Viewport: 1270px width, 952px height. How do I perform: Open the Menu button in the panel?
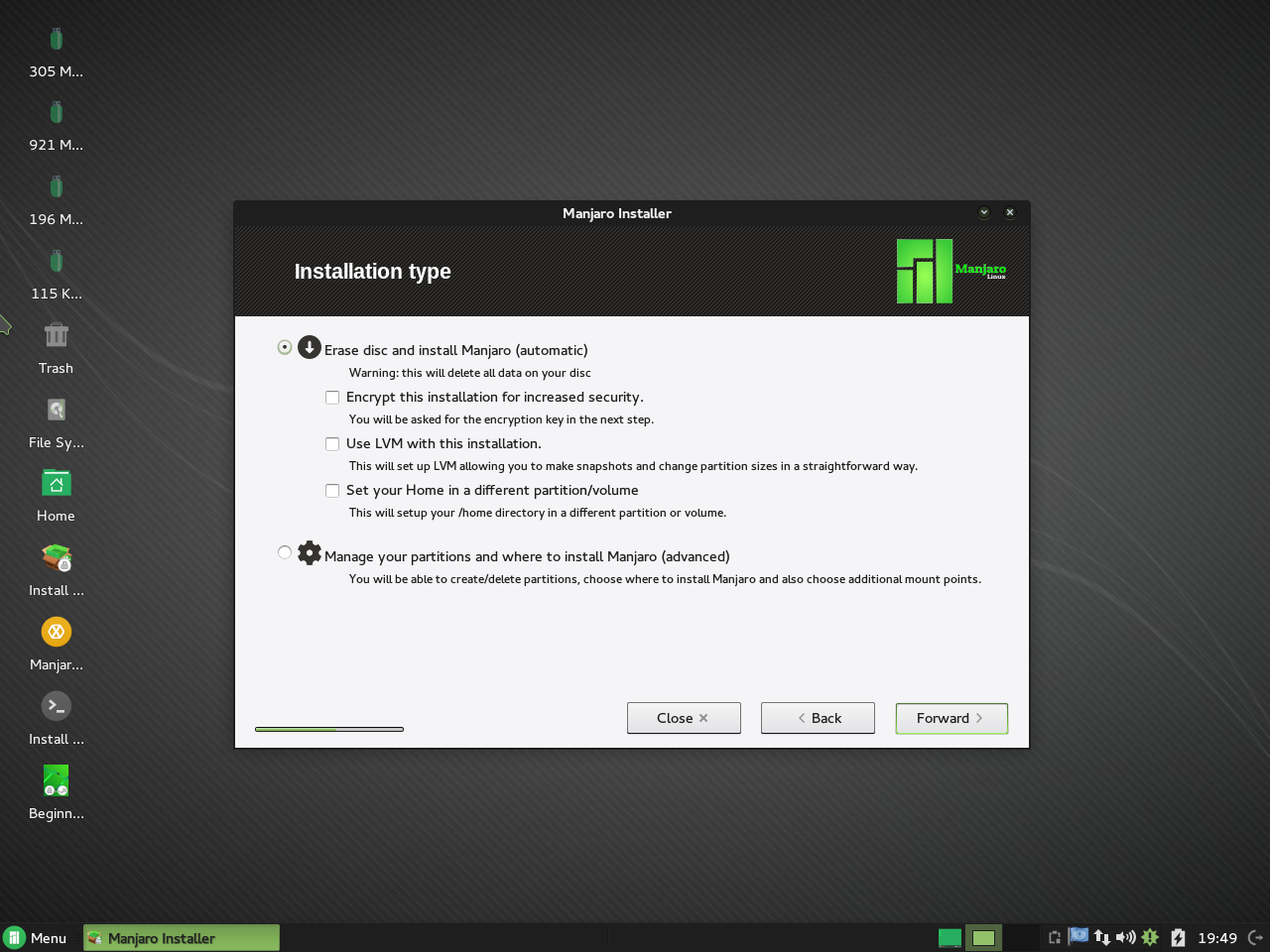point(36,938)
